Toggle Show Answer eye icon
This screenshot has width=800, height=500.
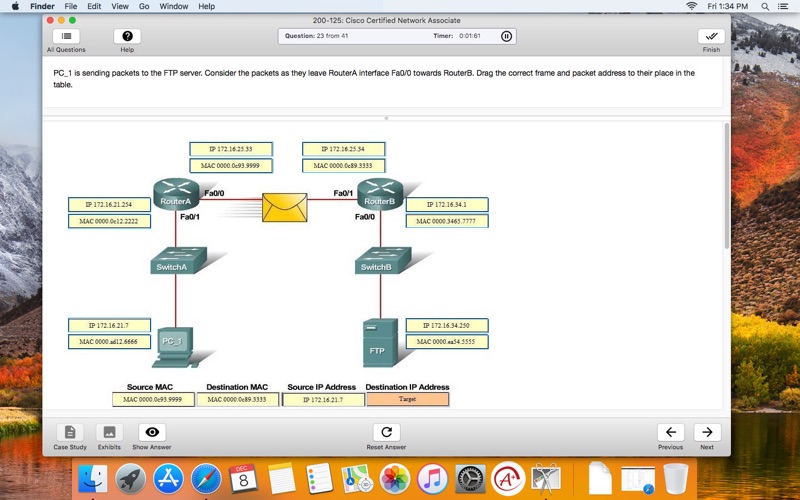point(152,432)
